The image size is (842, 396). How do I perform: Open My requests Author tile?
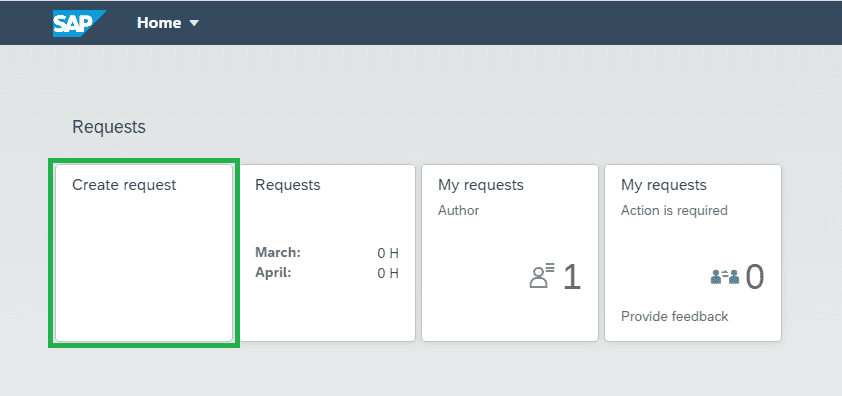pyautogui.click(x=510, y=253)
